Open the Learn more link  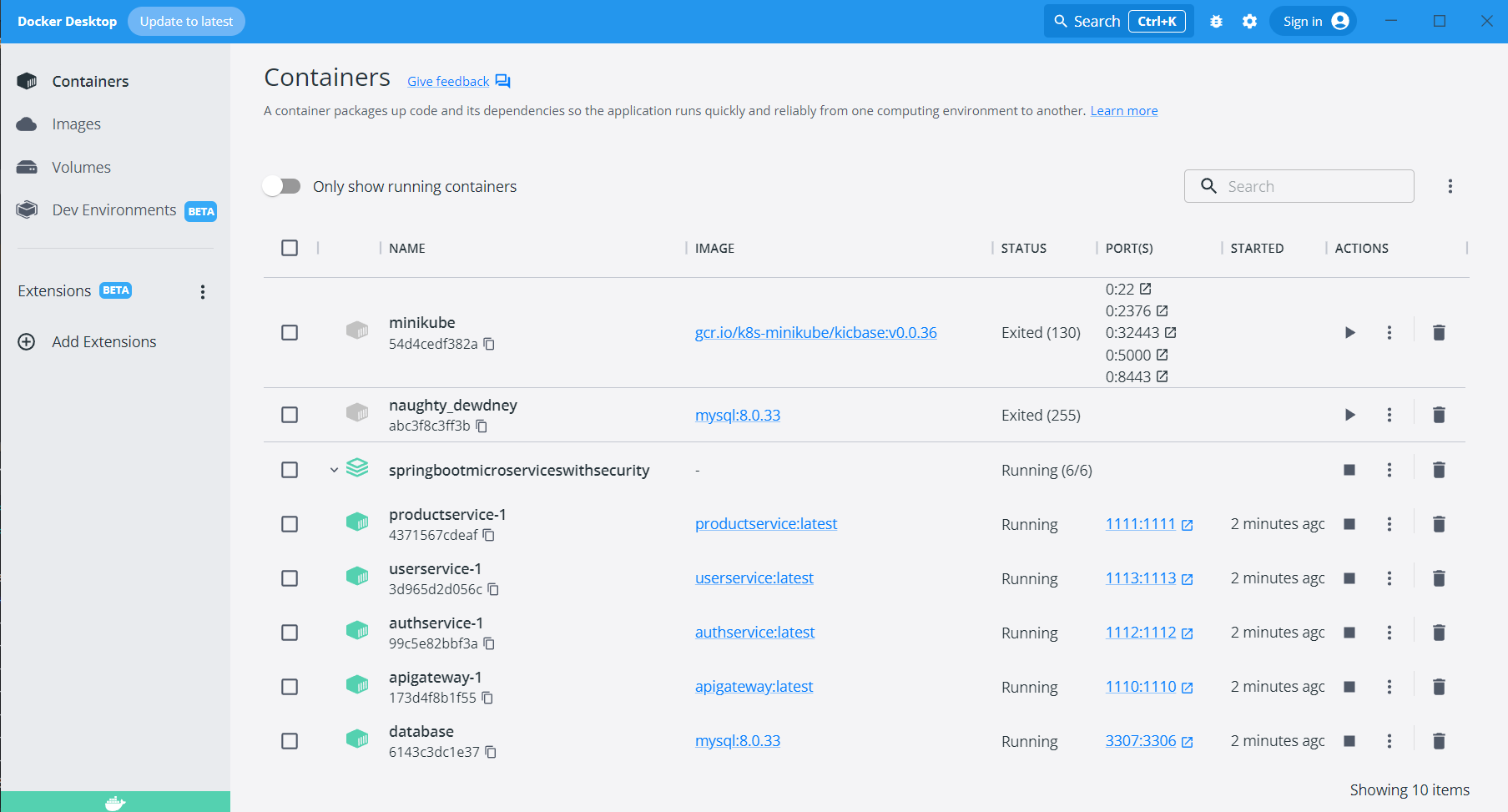coord(1124,111)
